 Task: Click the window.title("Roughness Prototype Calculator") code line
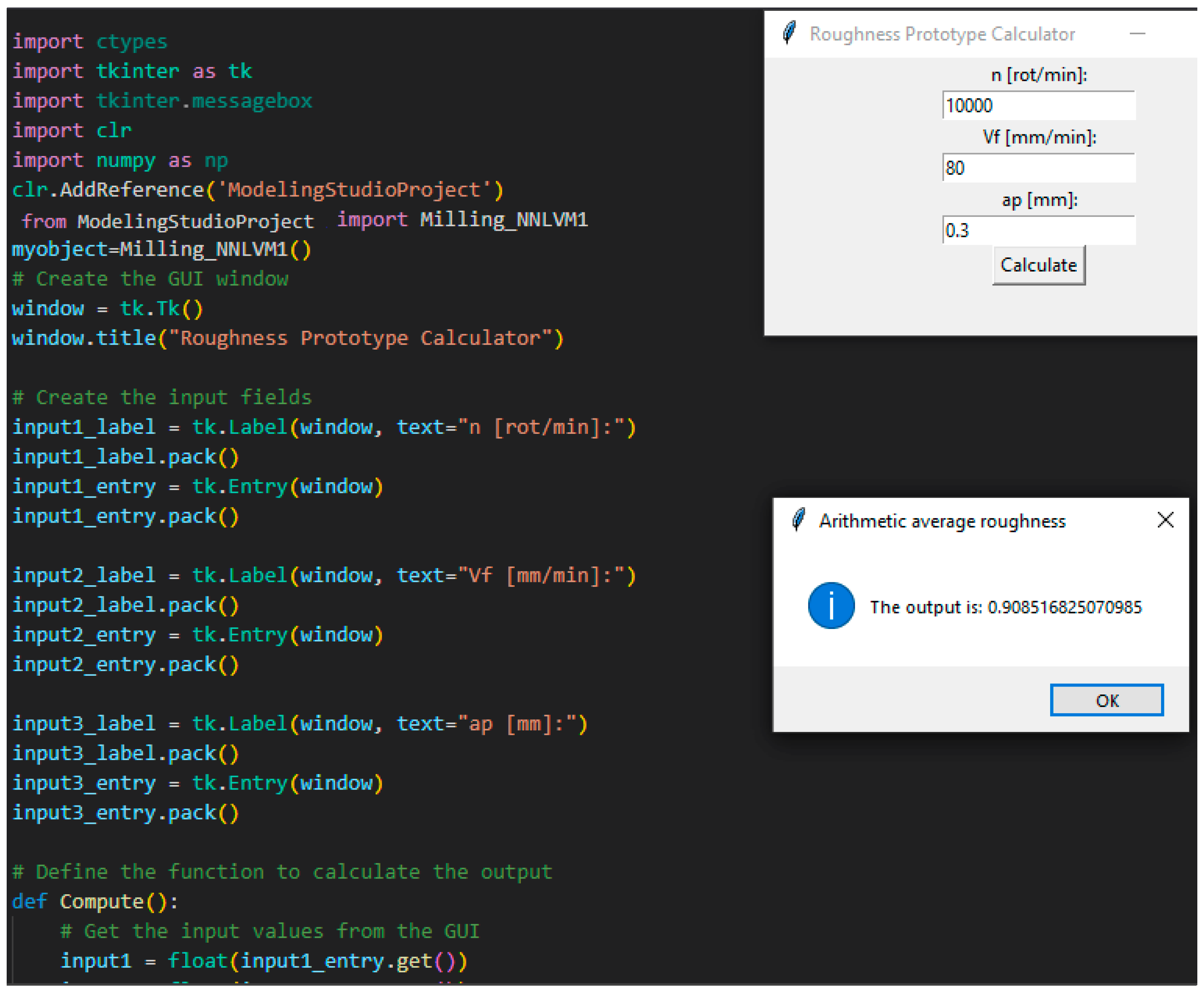pos(287,338)
